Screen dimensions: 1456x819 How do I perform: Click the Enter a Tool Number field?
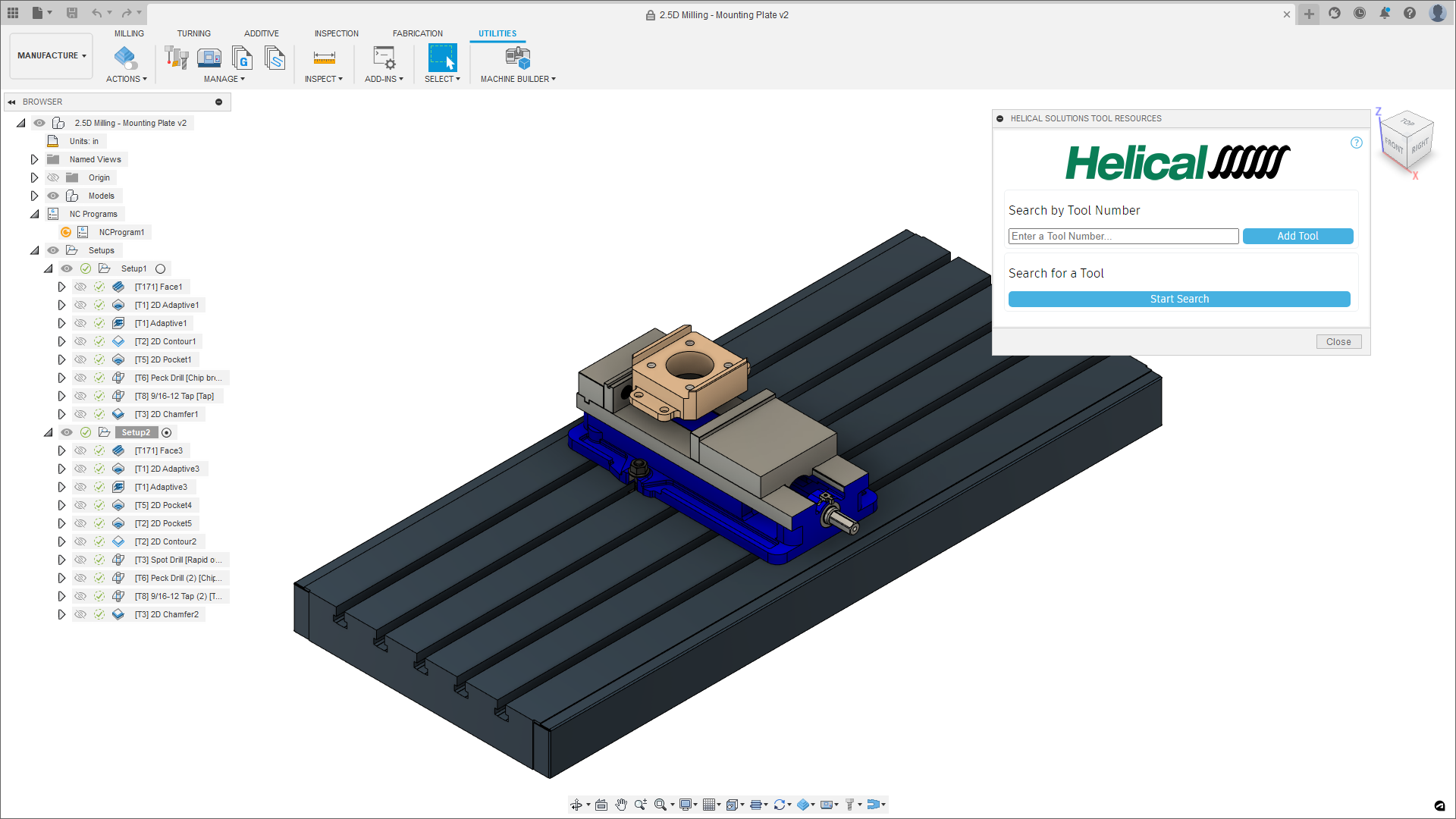pyautogui.click(x=1122, y=236)
